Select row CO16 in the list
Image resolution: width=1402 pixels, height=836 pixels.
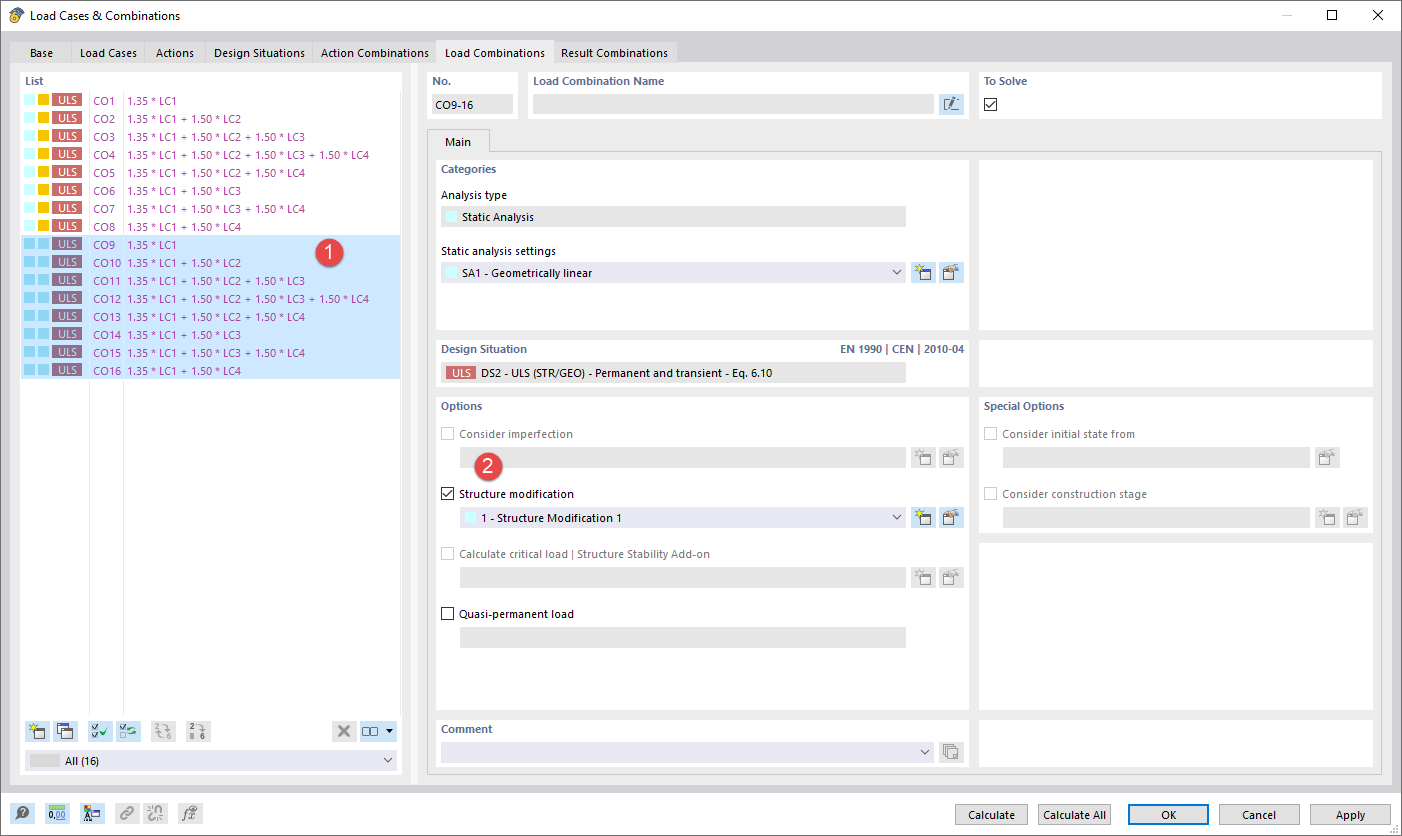point(210,371)
